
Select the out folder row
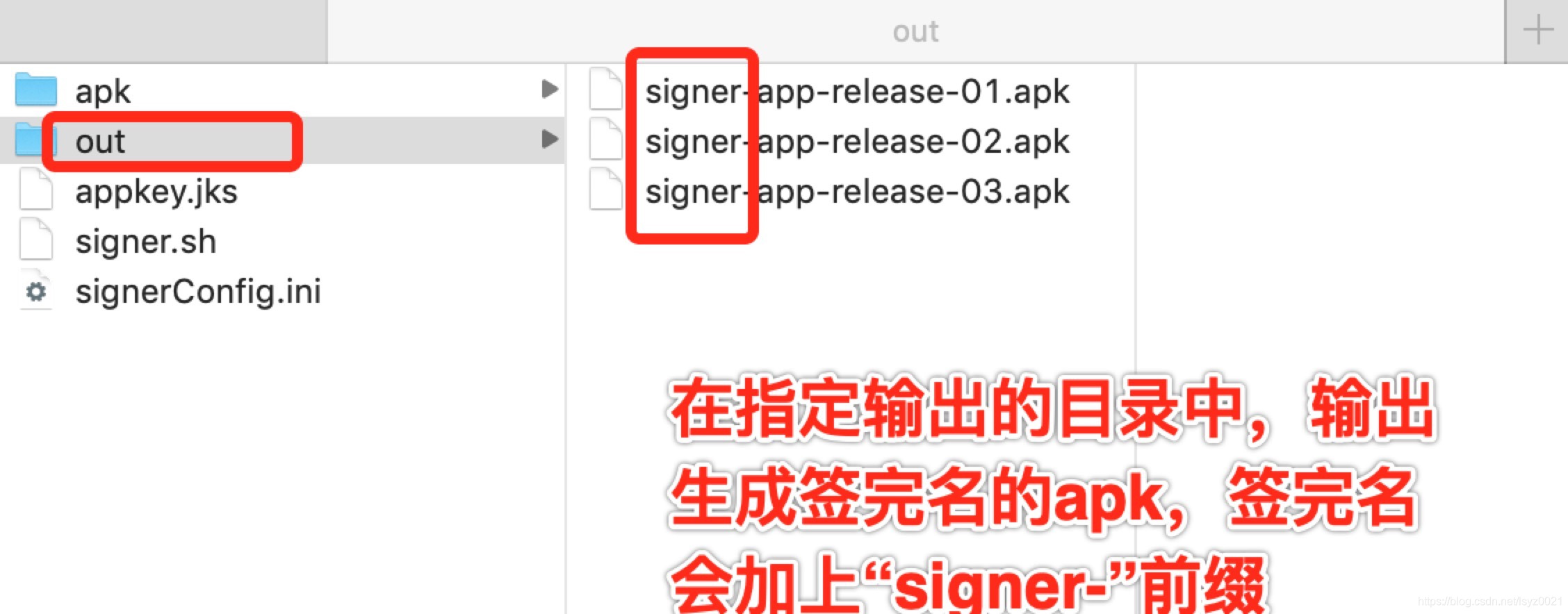coord(281,140)
